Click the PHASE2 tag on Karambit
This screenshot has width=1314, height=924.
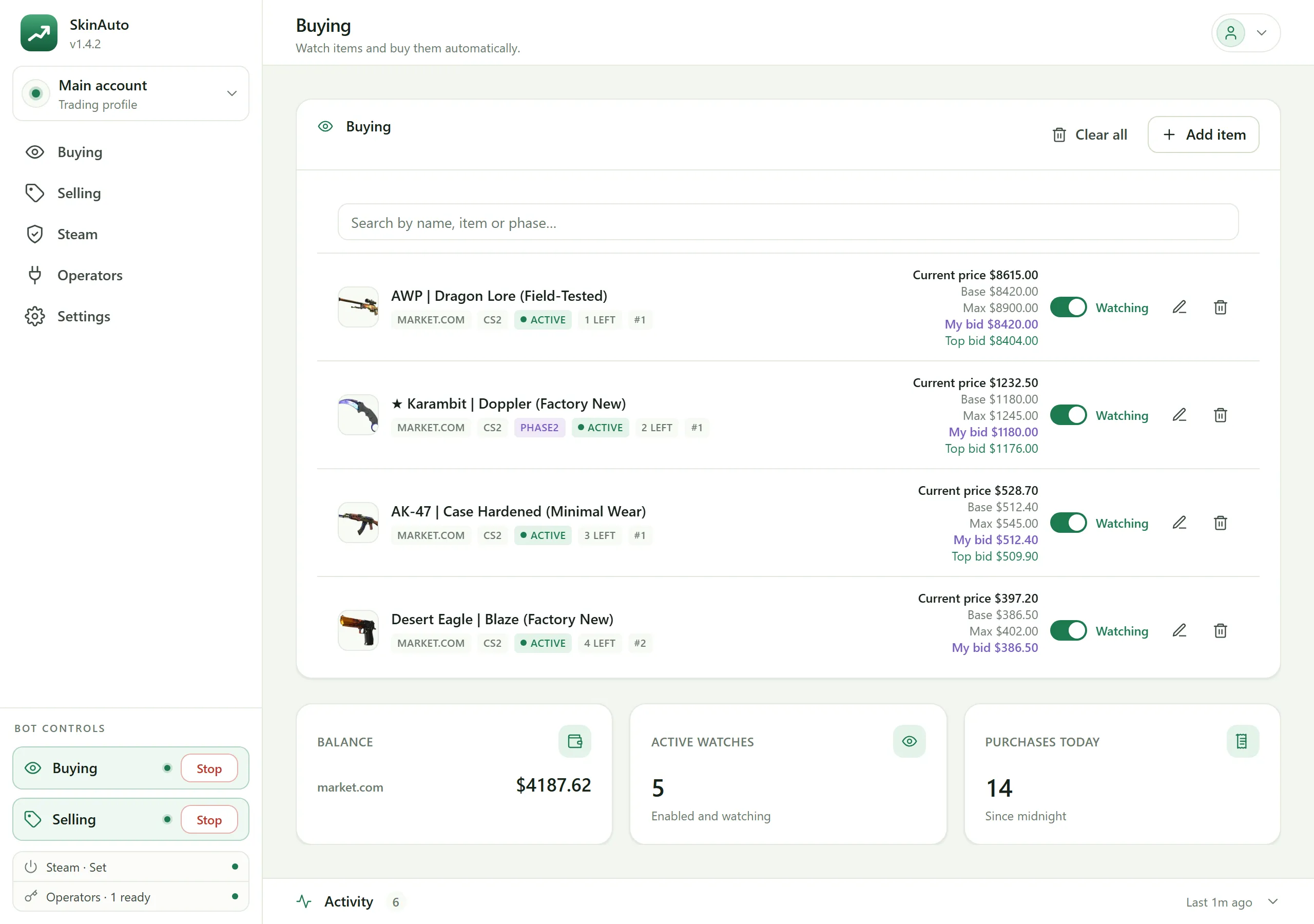(539, 428)
